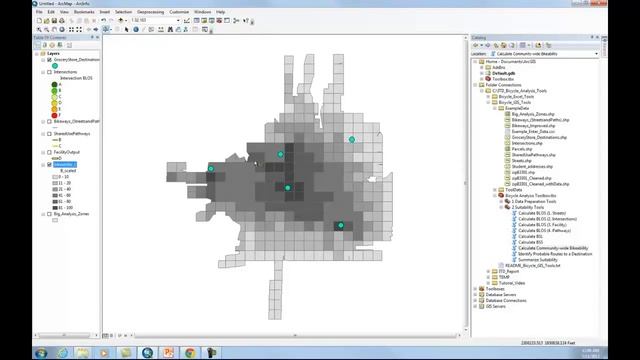
Task: Click the dark green A BLOS swatch
Action: point(54,84)
